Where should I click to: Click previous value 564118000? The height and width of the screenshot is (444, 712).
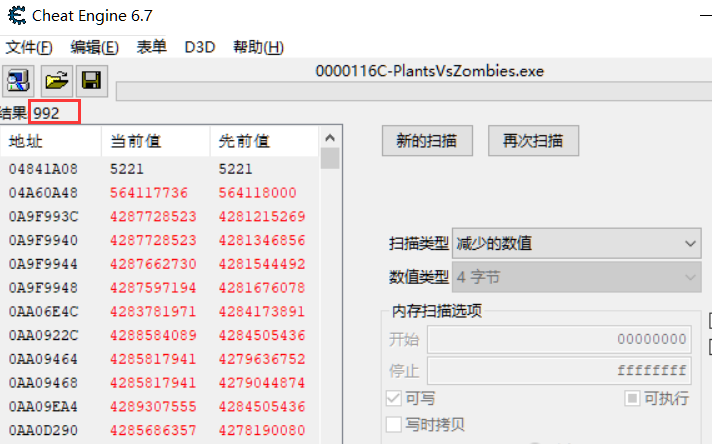(x=257, y=192)
